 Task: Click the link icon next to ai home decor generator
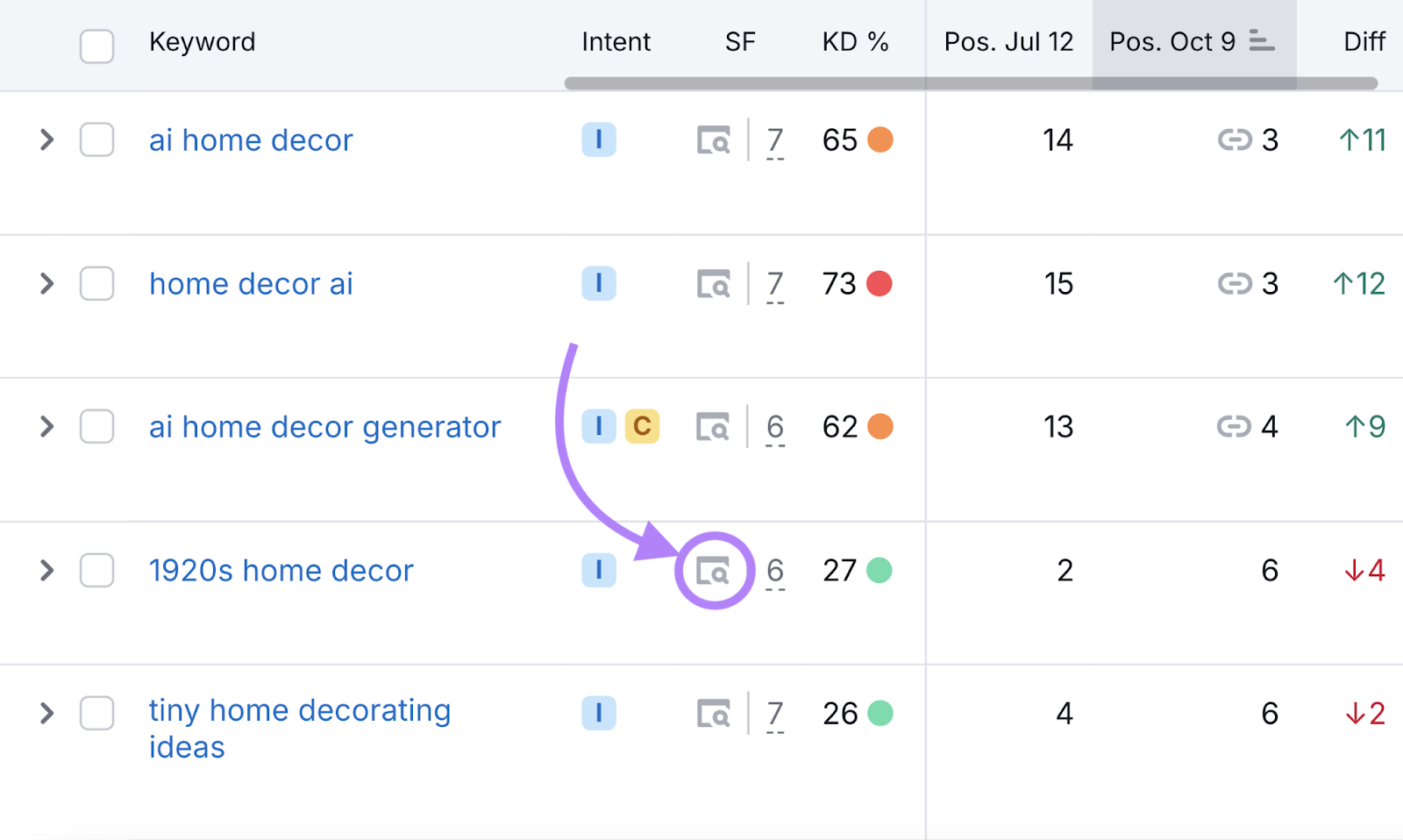pos(1234,427)
